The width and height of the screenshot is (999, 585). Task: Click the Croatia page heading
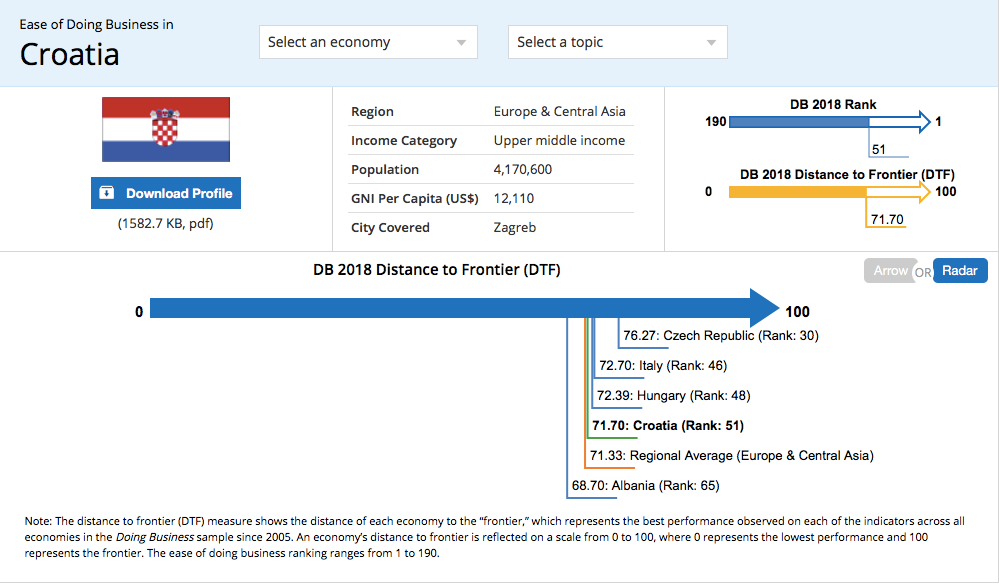pyautogui.click(x=69, y=54)
